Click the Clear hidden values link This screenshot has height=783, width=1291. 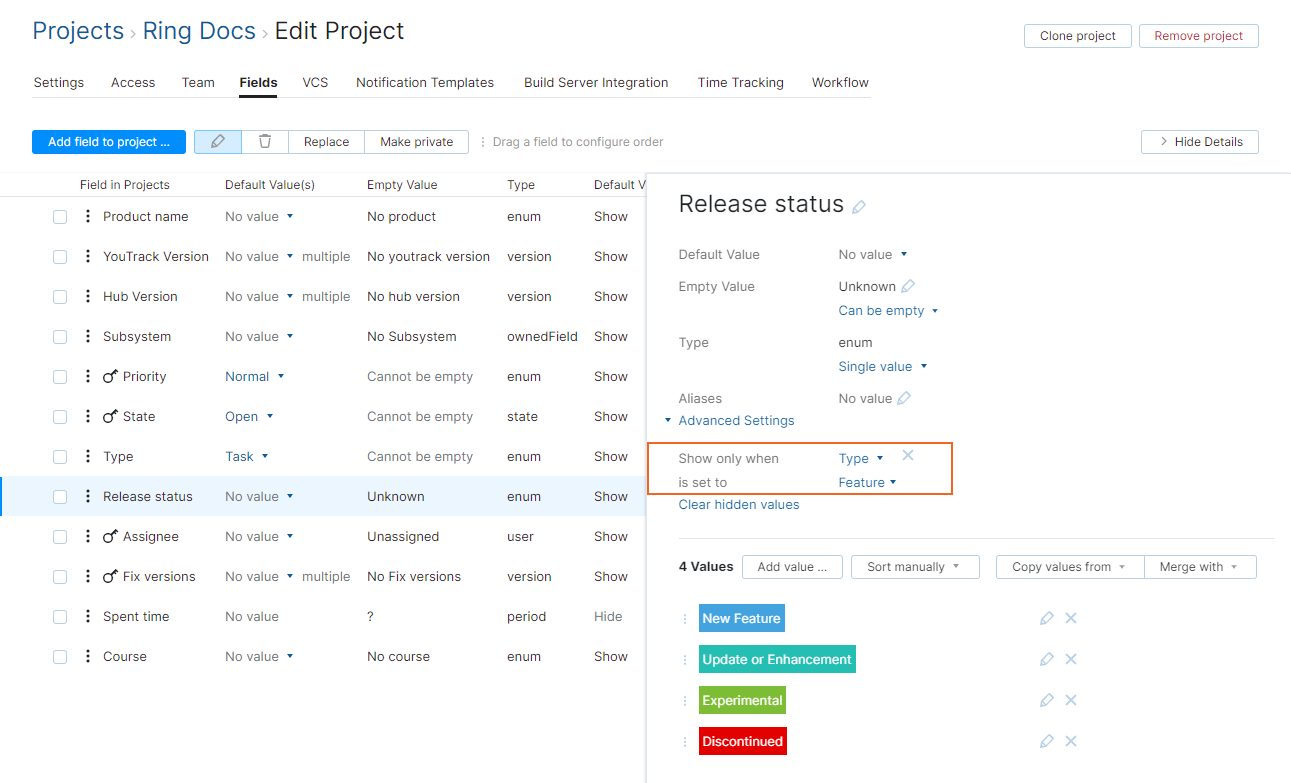[x=738, y=504]
